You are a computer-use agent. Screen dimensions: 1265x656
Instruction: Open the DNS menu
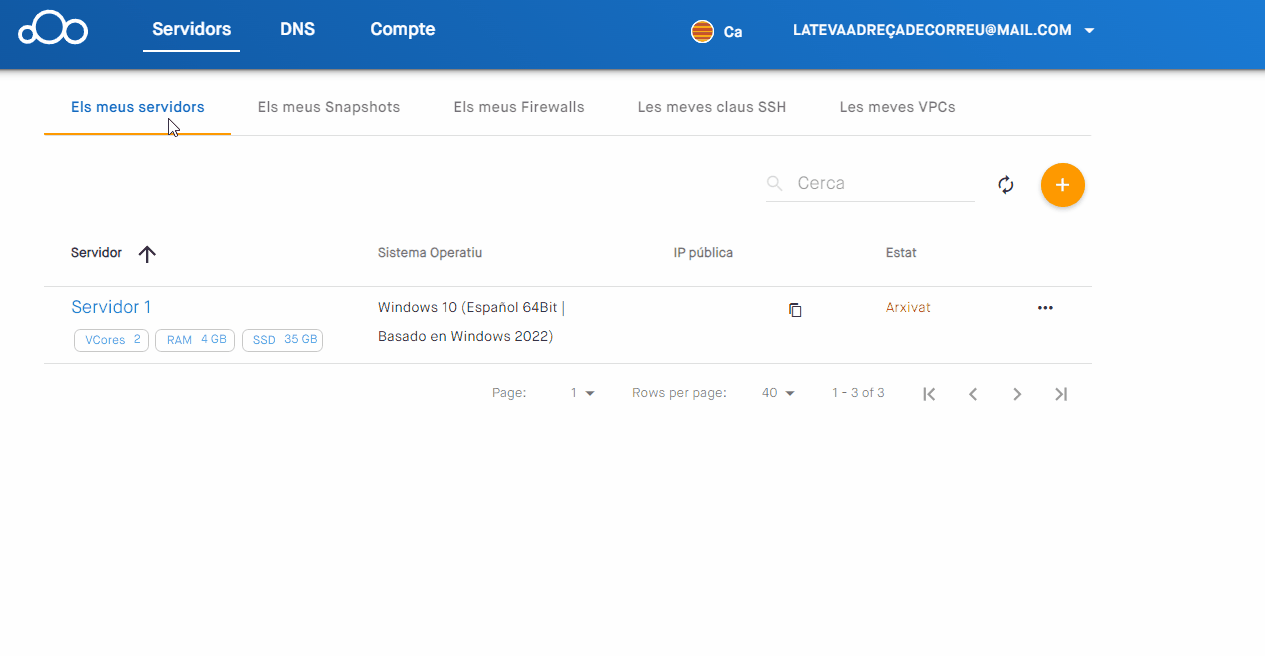(x=297, y=29)
